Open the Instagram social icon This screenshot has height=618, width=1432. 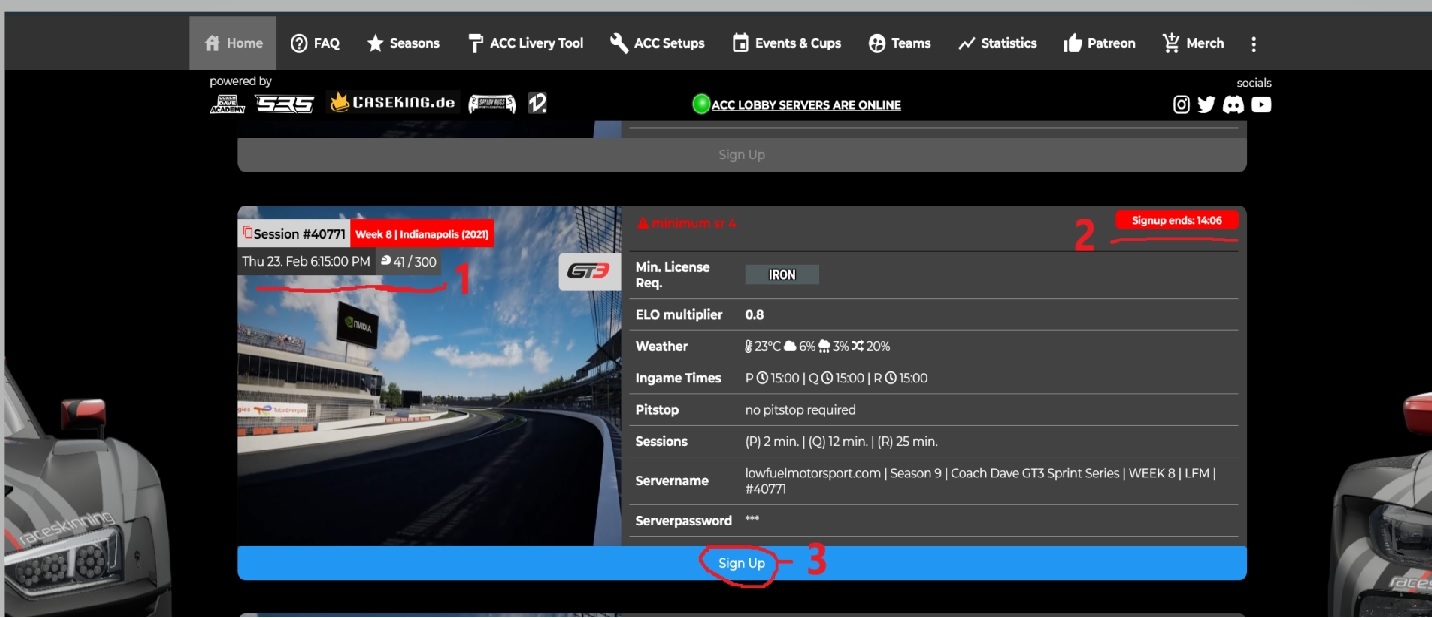click(1182, 104)
